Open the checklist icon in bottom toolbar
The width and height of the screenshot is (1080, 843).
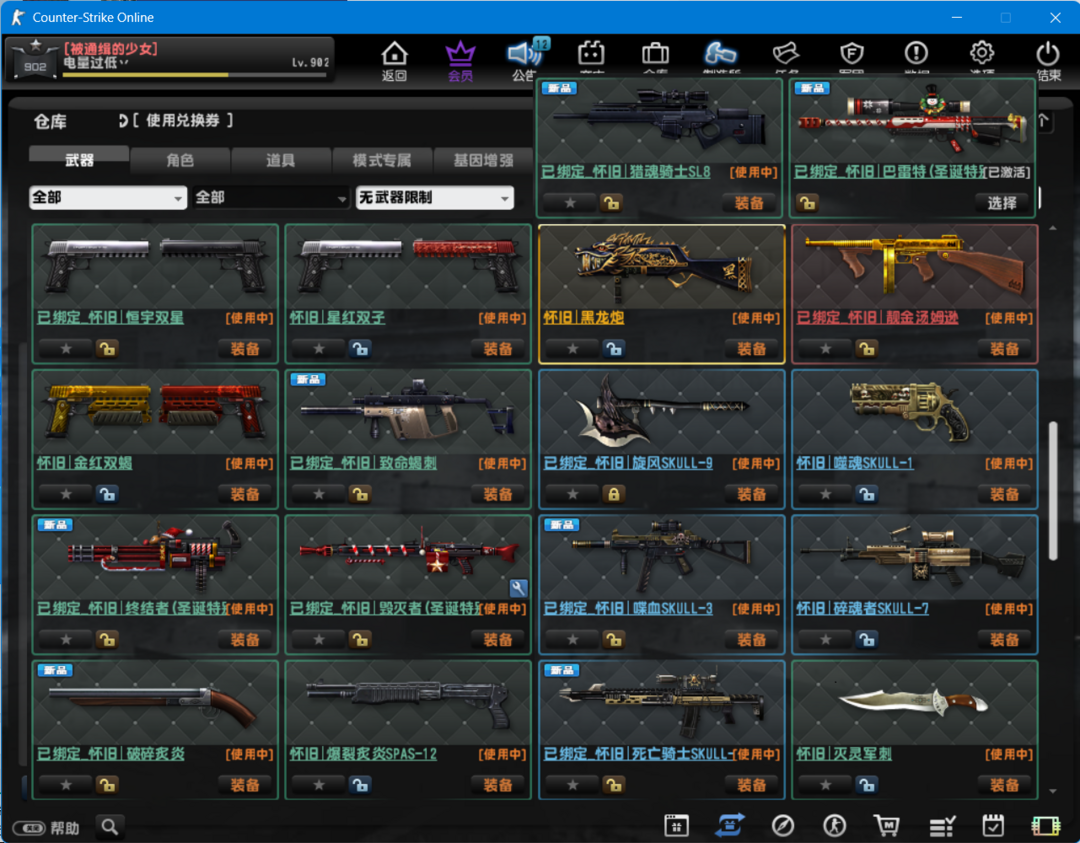pos(942,825)
